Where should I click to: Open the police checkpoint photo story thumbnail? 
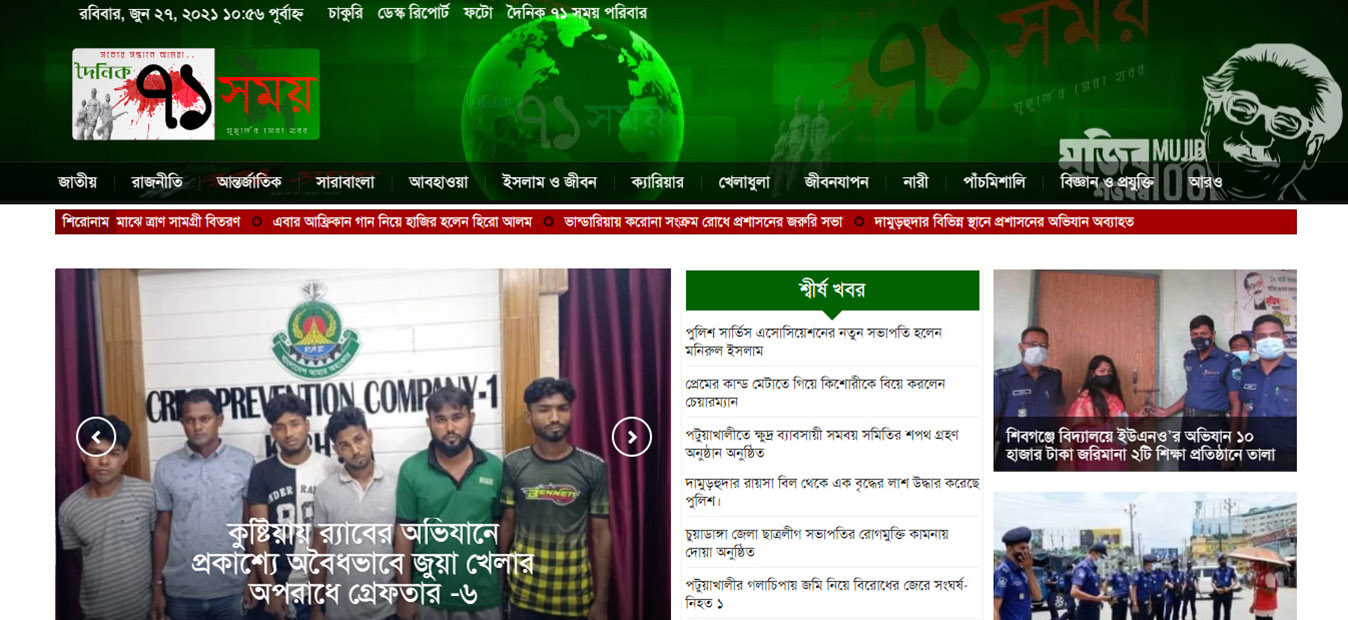point(1145,556)
